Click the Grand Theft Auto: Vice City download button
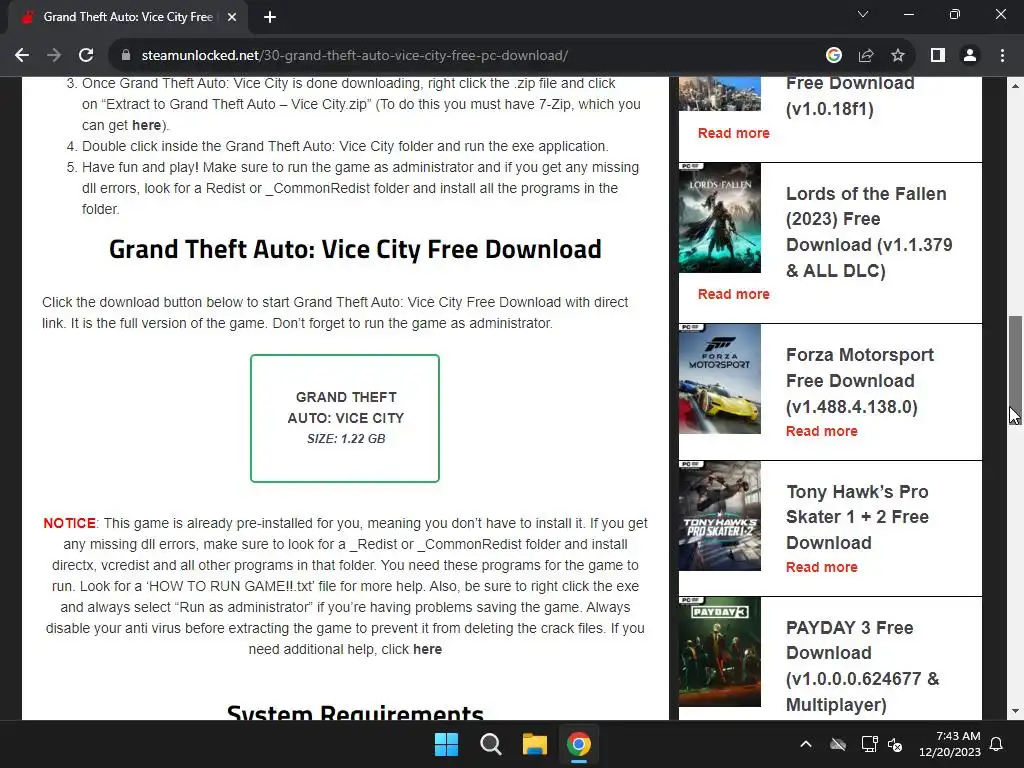1024x768 pixels. (345, 418)
